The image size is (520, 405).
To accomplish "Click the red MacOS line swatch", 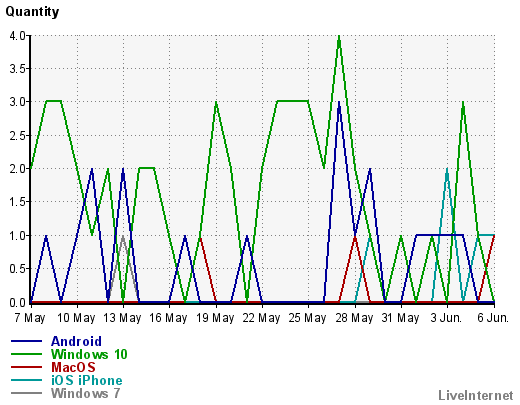I will (x=26, y=367).
